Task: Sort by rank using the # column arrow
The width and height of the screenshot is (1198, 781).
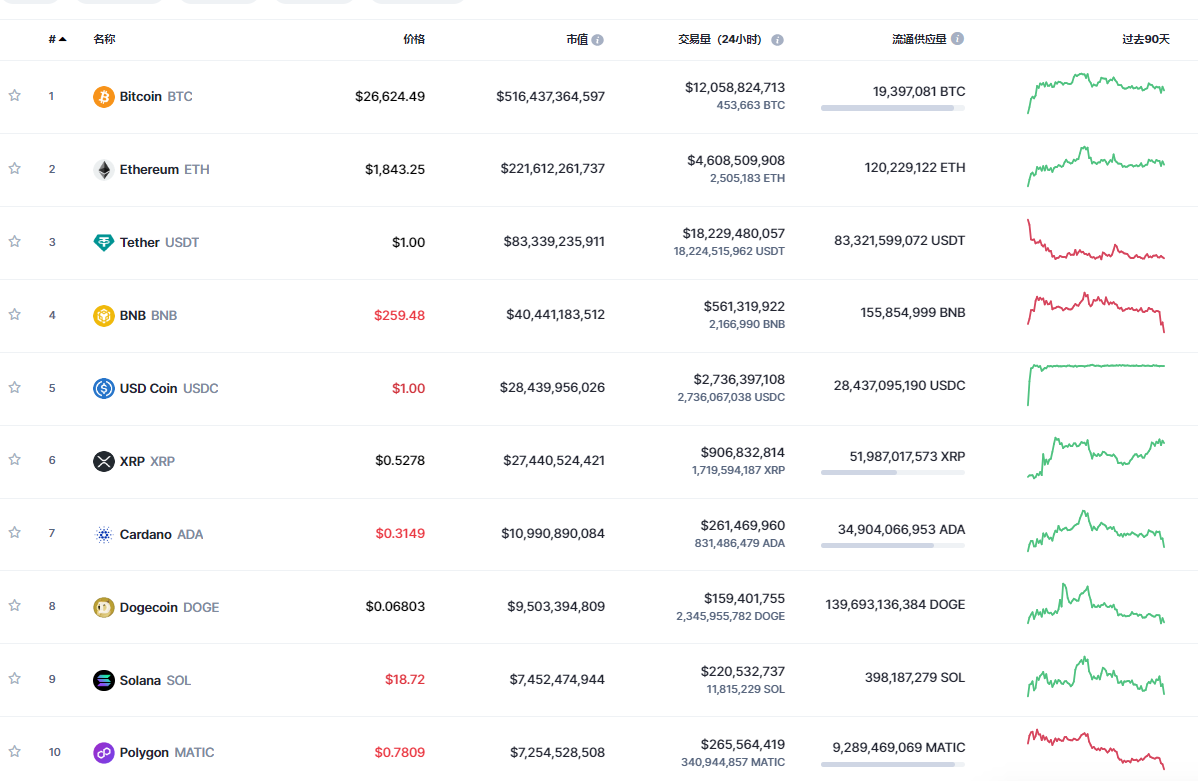Action: [63, 39]
